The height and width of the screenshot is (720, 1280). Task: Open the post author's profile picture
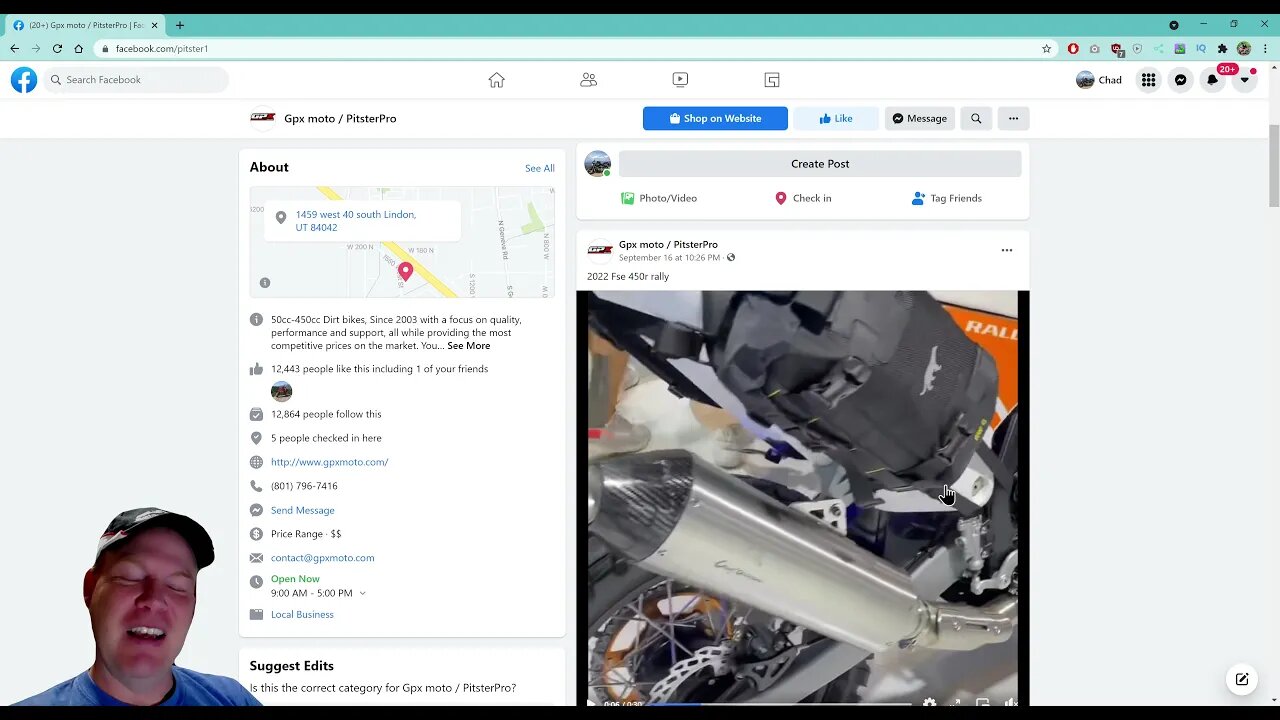tap(599, 250)
